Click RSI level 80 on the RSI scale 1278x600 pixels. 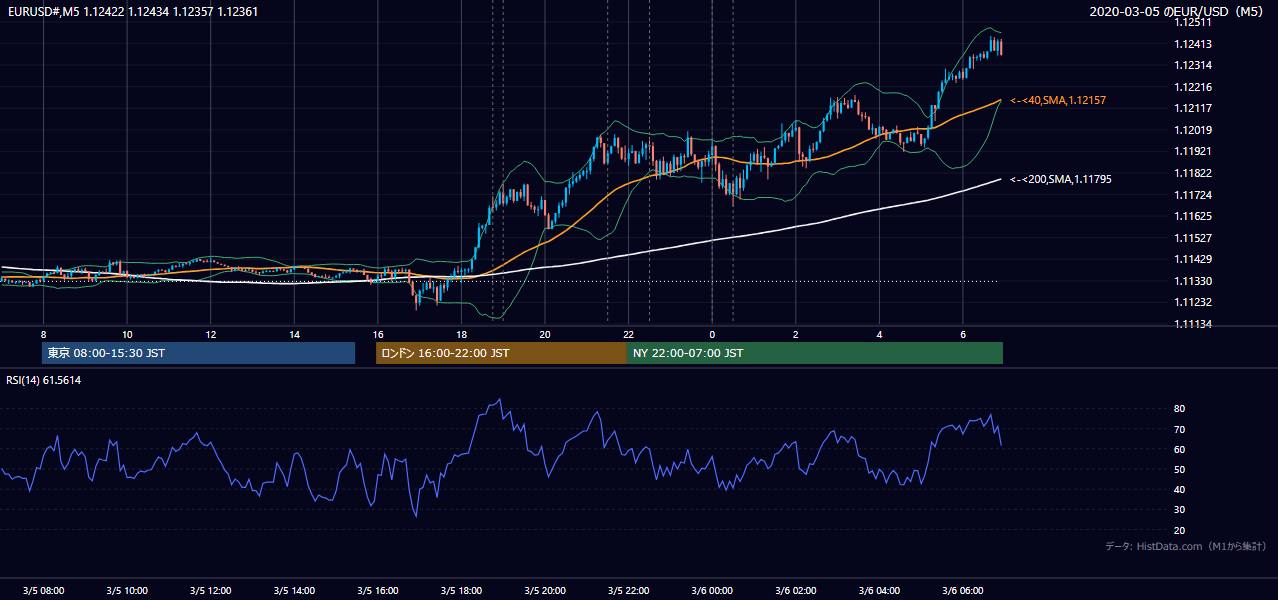1180,409
